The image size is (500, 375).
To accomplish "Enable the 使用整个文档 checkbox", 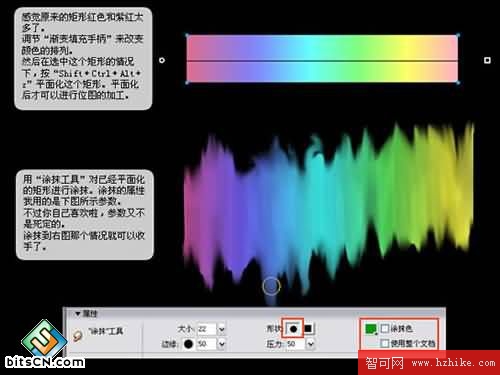I will [x=385, y=343].
